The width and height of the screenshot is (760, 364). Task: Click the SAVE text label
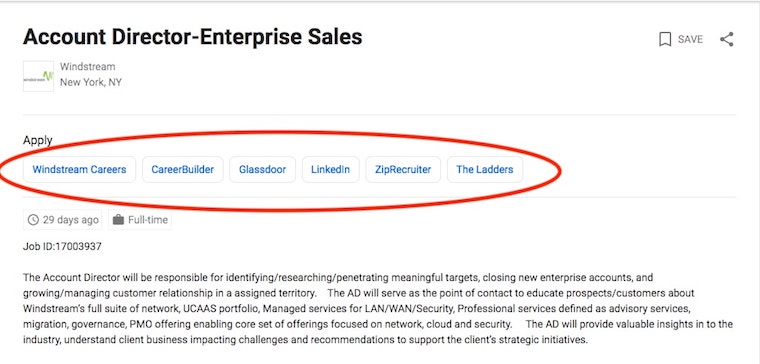(x=690, y=39)
